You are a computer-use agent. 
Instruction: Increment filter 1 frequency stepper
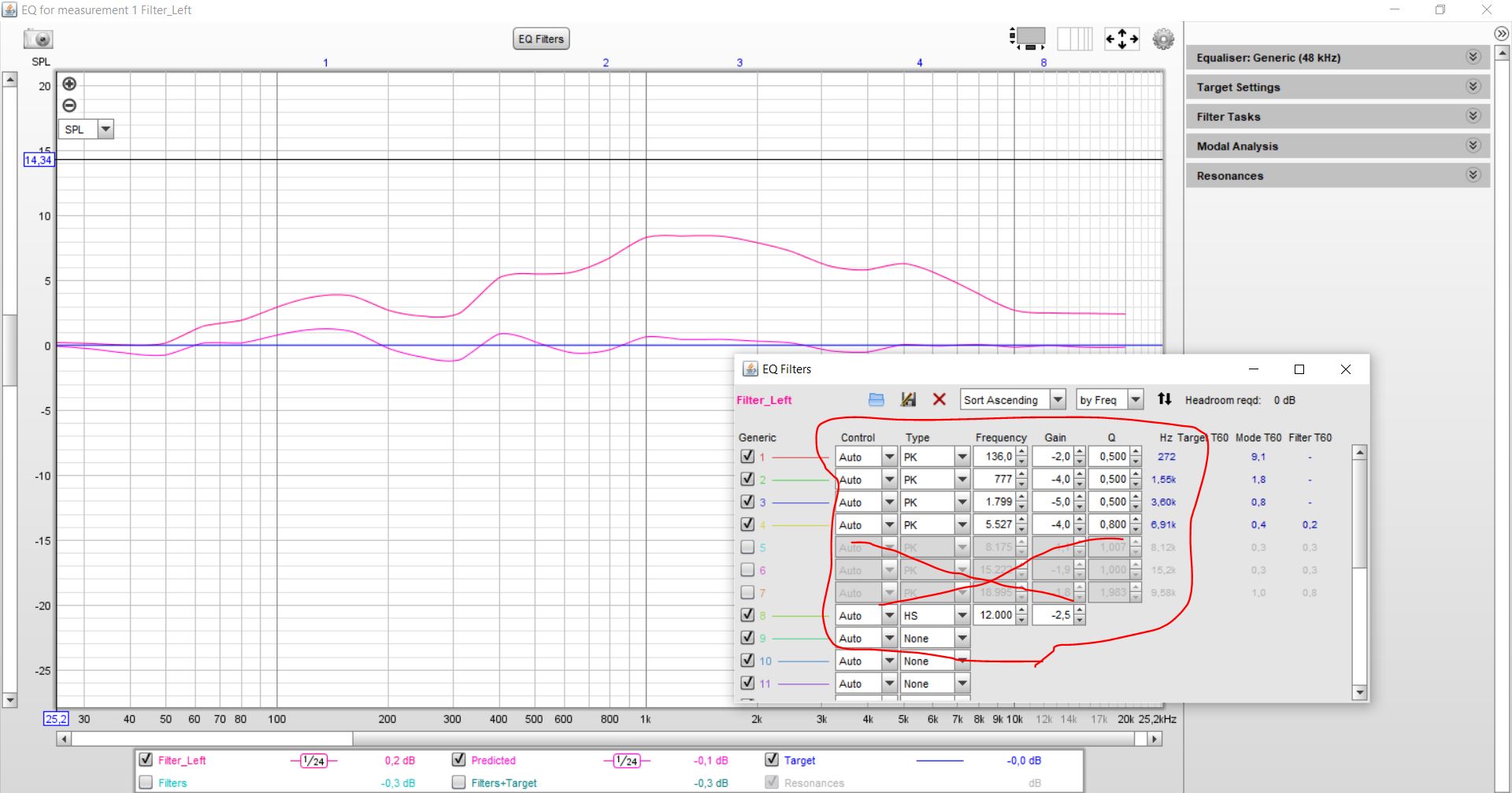(x=1021, y=452)
